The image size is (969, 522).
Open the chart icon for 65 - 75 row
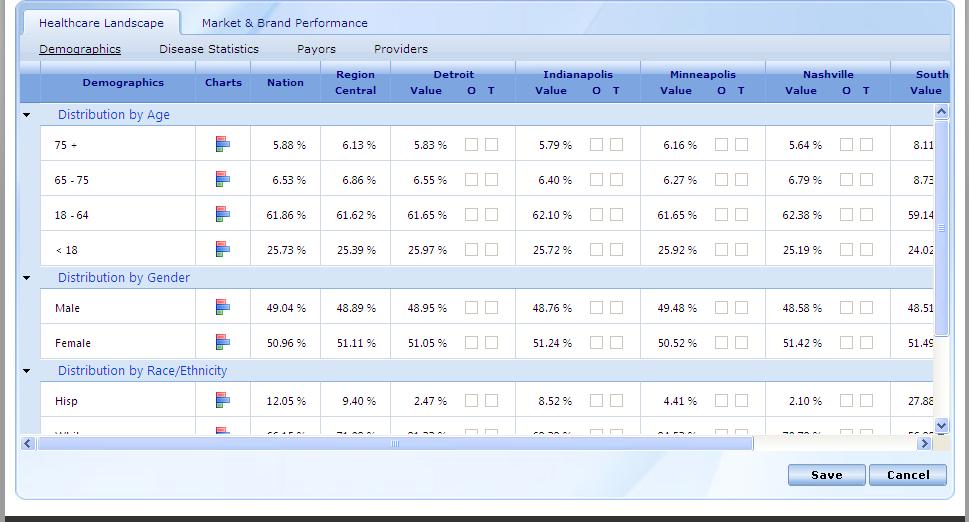[x=223, y=180]
